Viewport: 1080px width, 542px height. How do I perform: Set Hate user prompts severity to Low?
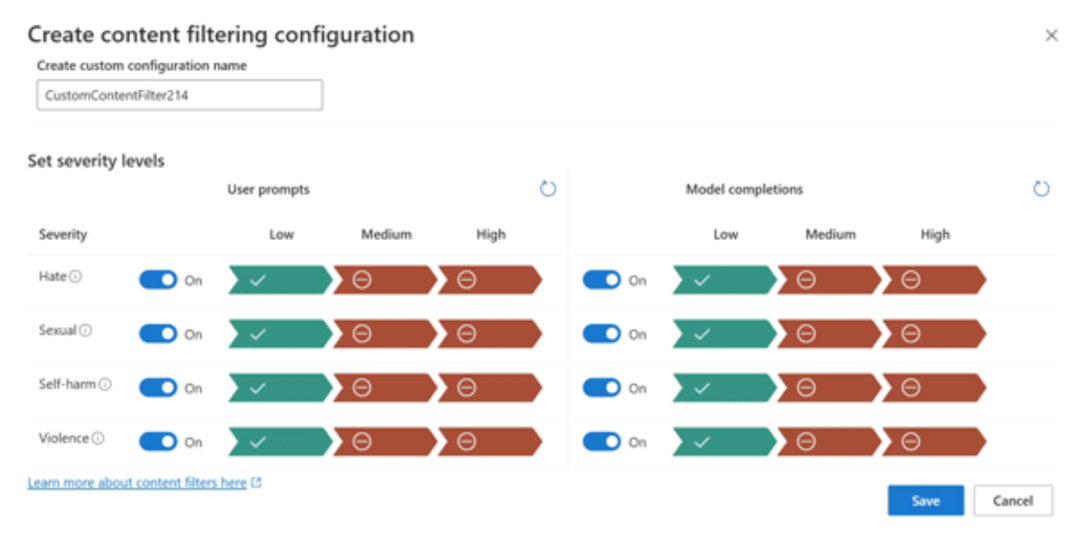coord(278,280)
